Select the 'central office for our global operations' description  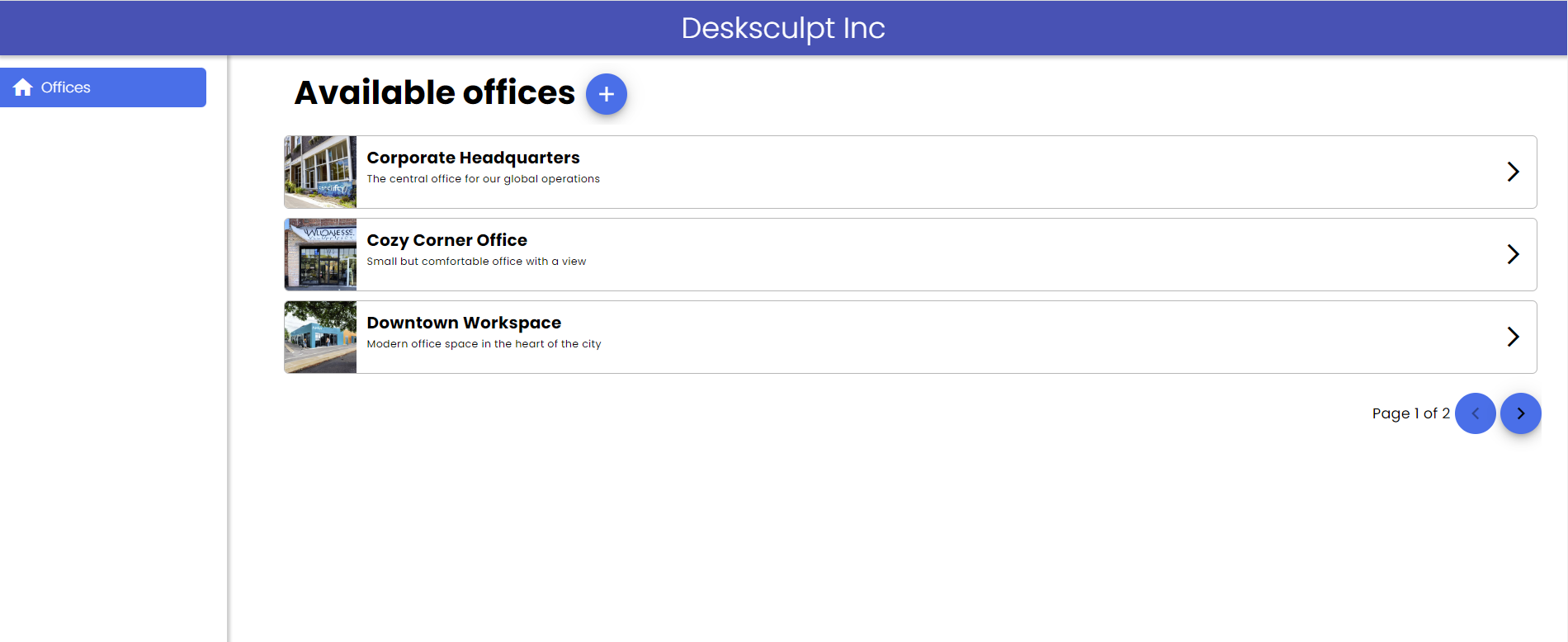(x=483, y=179)
